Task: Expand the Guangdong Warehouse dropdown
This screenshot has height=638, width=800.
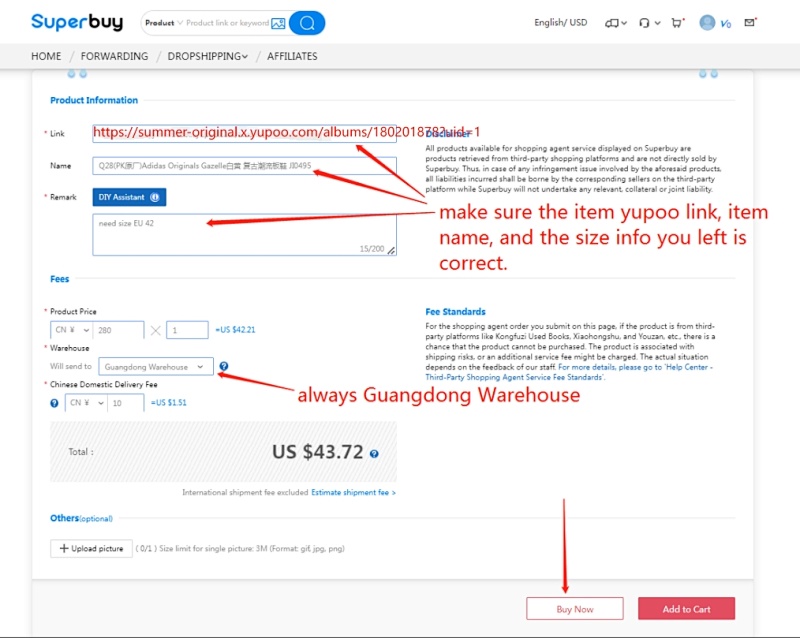Action: 156,366
